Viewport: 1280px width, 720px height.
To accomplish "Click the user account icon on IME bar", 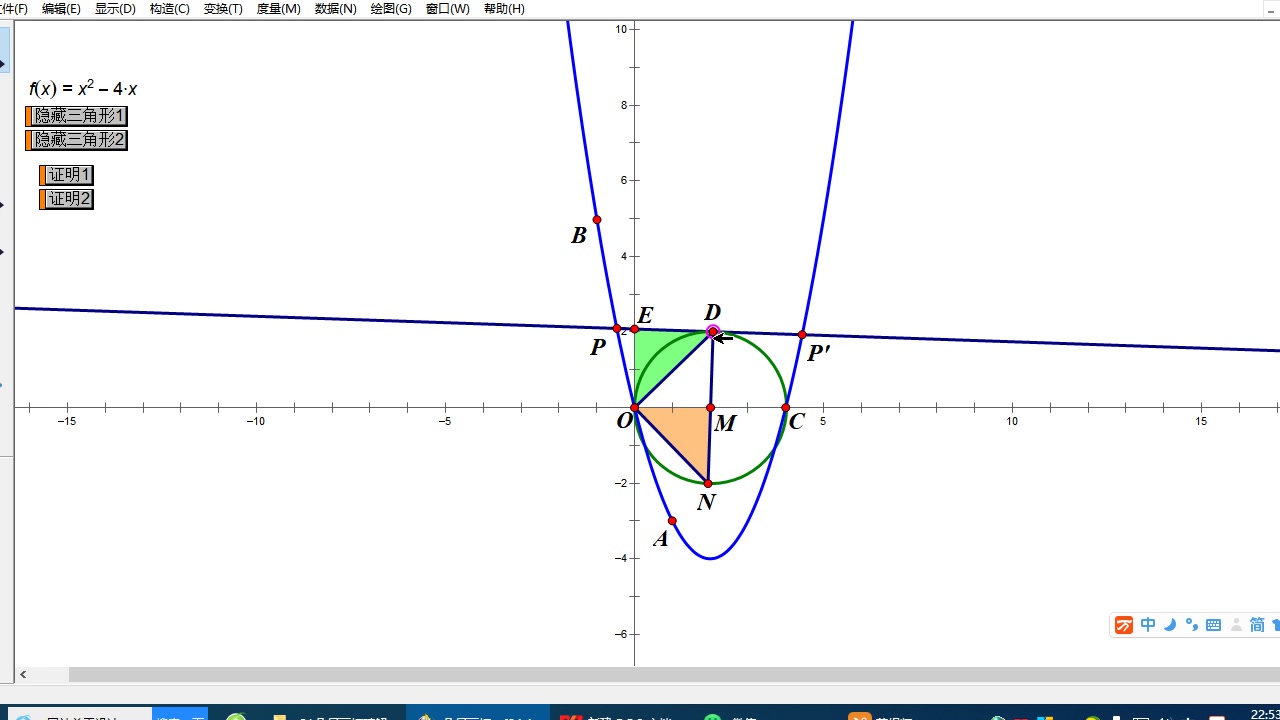I will click(1236, 625).
